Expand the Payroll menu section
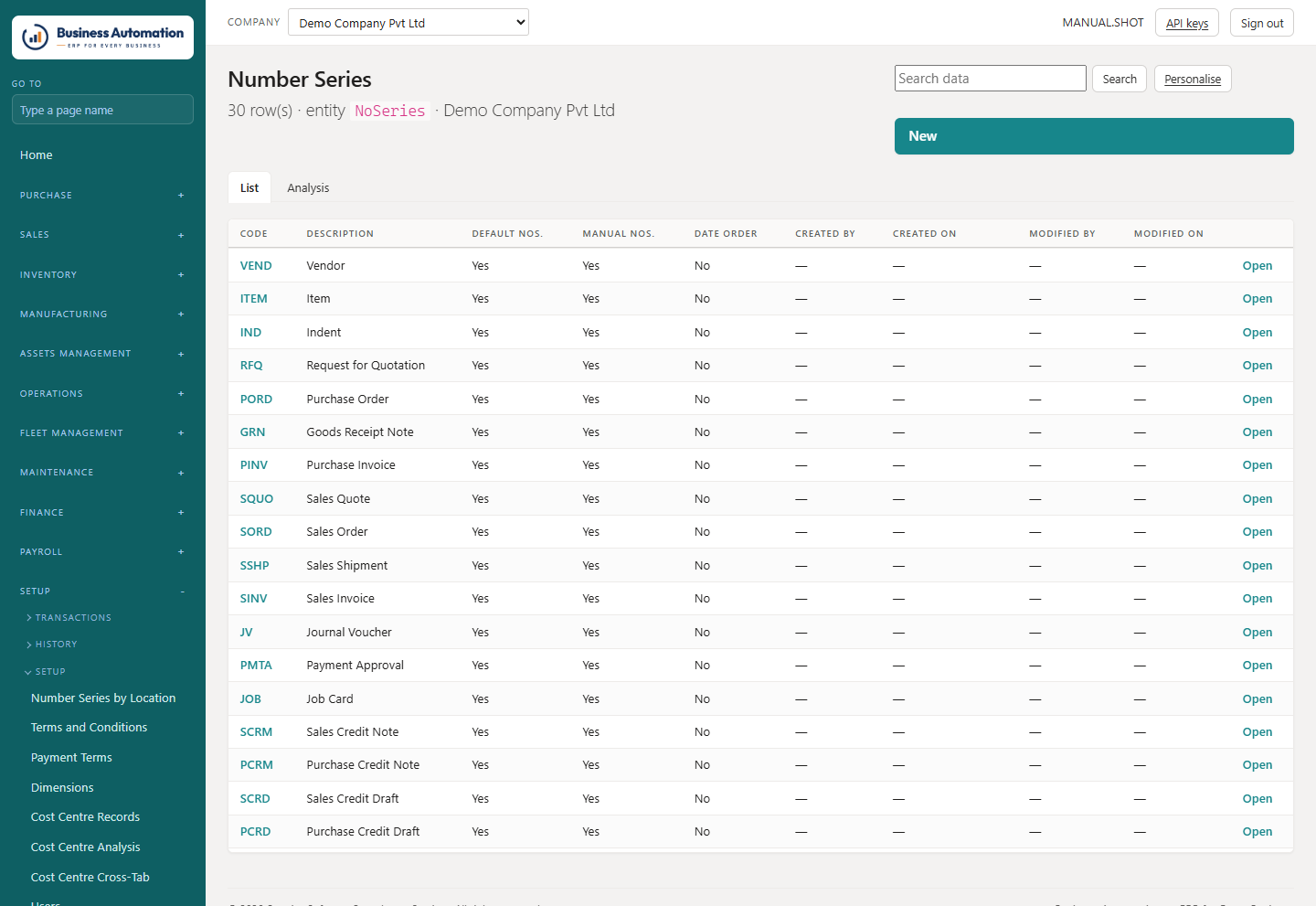This screenshot has width=1316, height=906. pyautogui.click(x=102, y=552)
